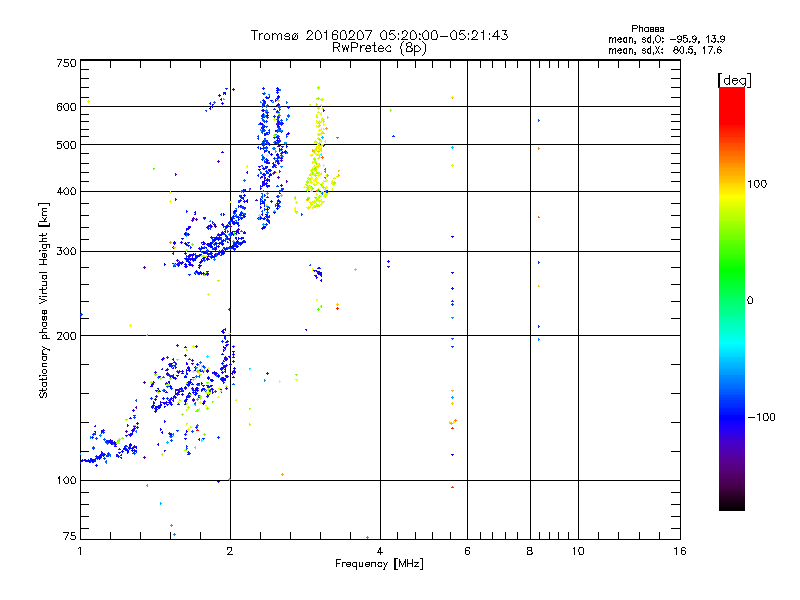Viewport: 800px width, 600px height.
Task: Click the y-axis tick label '300'
Action: (x=66, y=251)
